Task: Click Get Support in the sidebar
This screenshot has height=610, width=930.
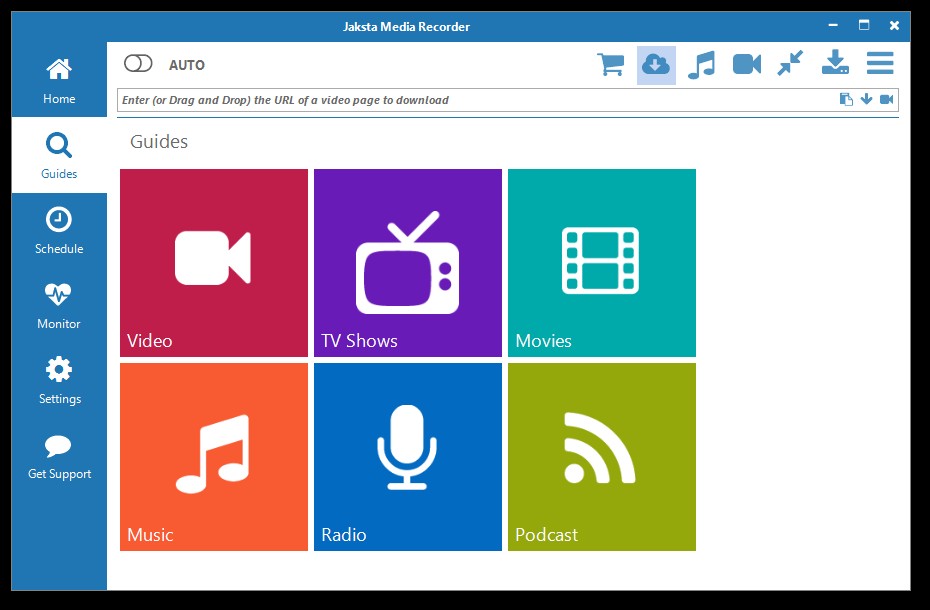Action: [x=59, y=456]
